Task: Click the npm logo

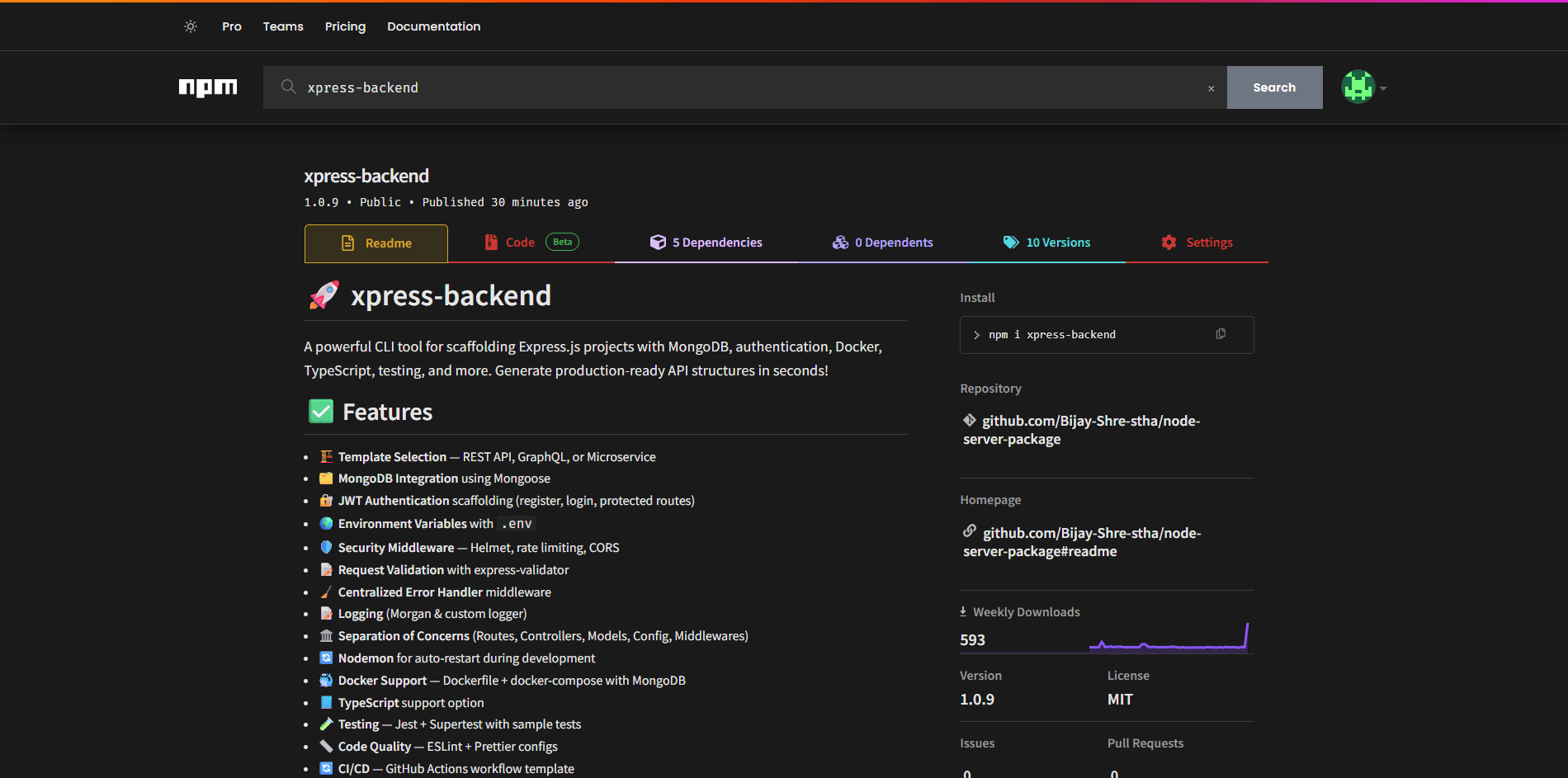Action: pyautogui.click(x=208, y=87)
